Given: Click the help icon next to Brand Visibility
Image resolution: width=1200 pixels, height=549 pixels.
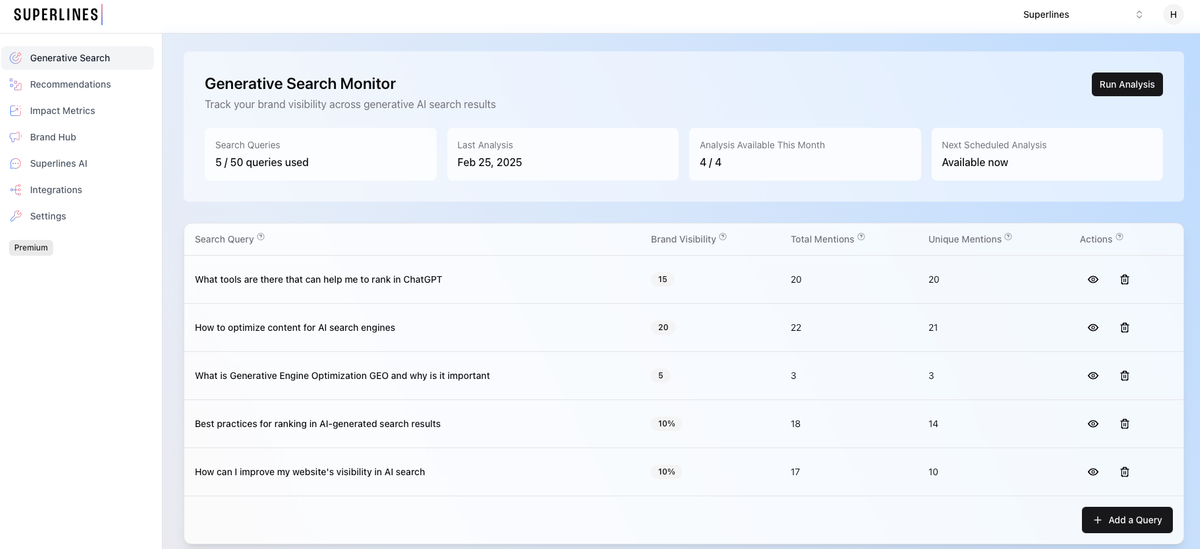Looking at the screenshot, I should pos(723,238).
